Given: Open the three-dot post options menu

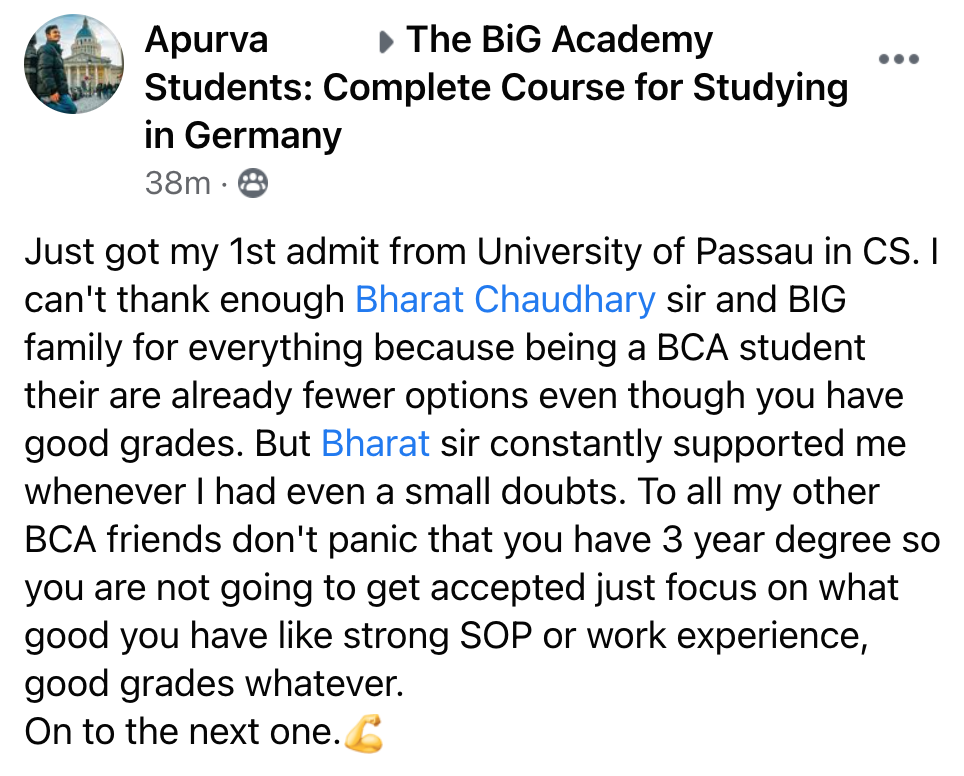Looking at the screenshot, I should (898, 59).
